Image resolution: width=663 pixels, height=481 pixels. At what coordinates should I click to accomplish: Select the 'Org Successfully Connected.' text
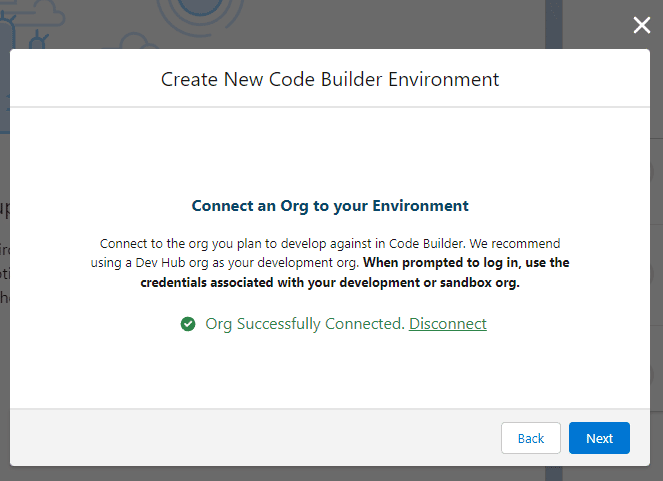click(x=305, y=324)
